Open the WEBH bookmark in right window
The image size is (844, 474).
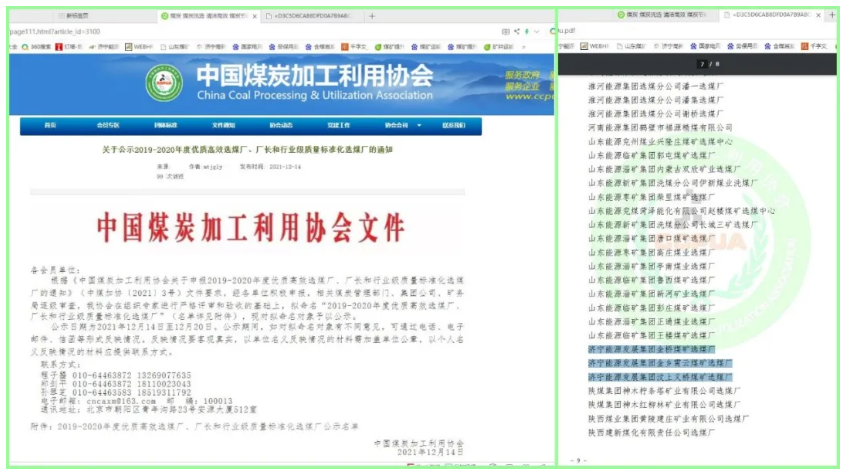point(595,46)
